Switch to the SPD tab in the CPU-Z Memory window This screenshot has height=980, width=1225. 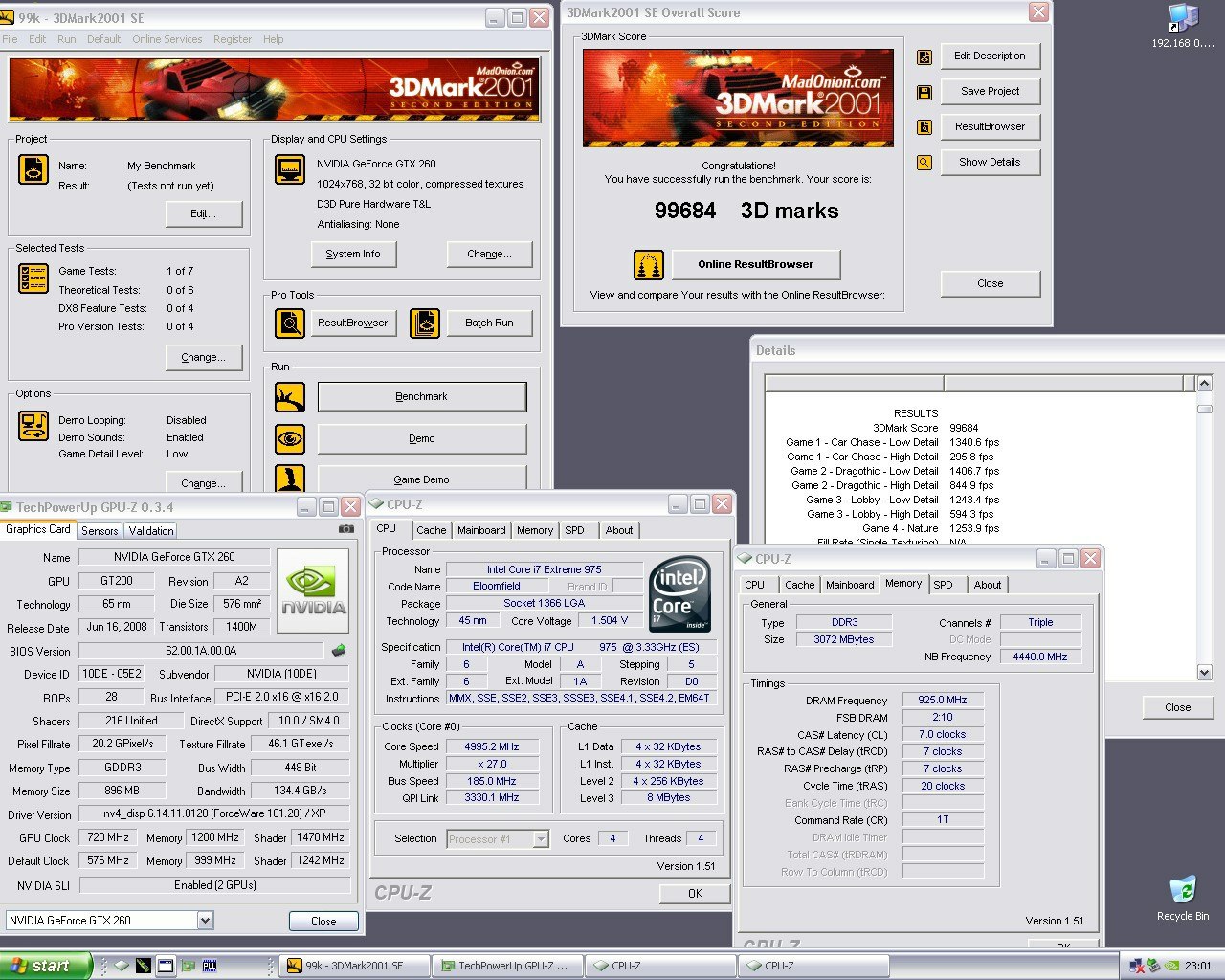[x=943, y=585]
